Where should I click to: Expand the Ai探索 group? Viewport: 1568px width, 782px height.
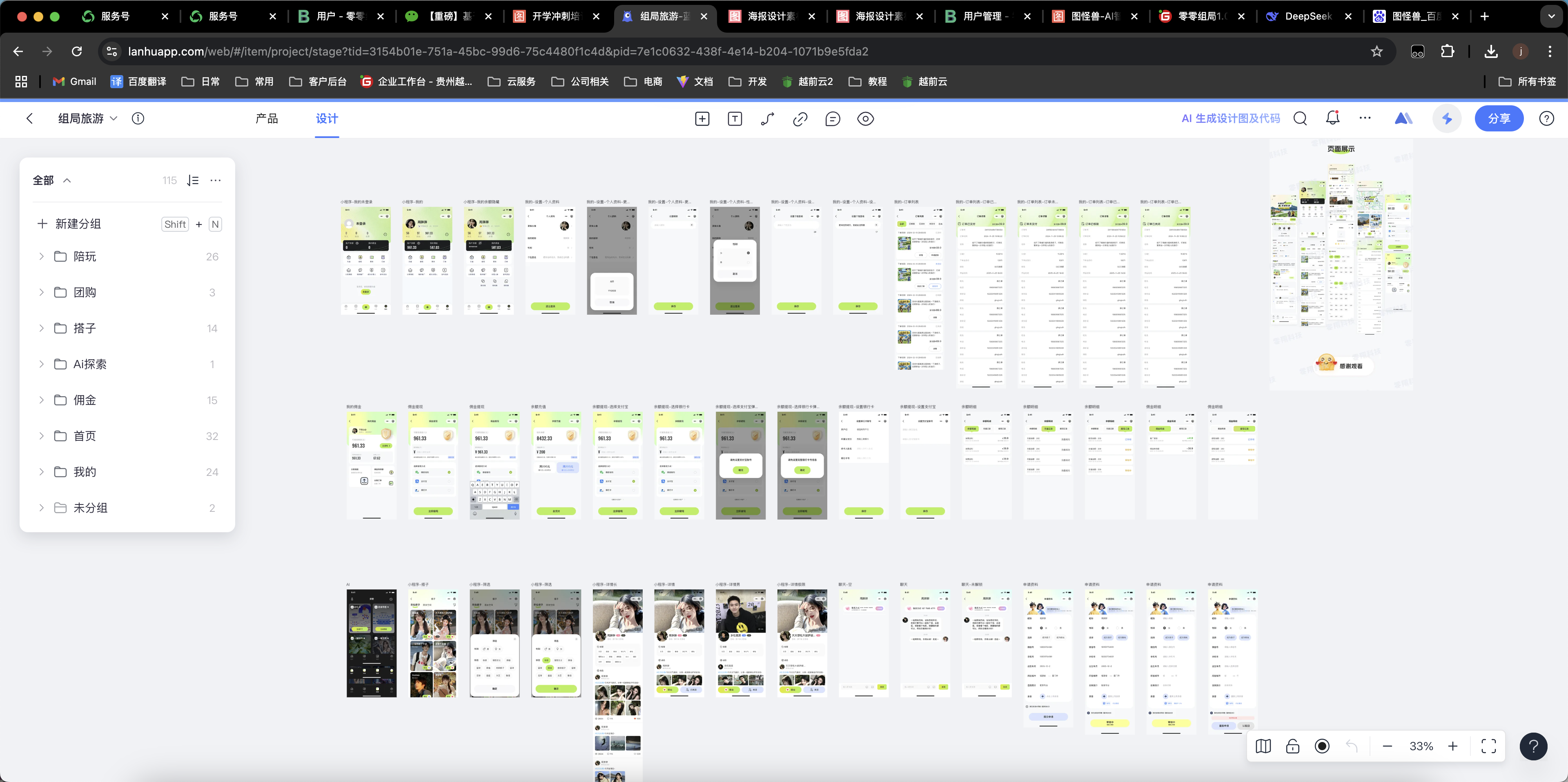pos(41,364)
